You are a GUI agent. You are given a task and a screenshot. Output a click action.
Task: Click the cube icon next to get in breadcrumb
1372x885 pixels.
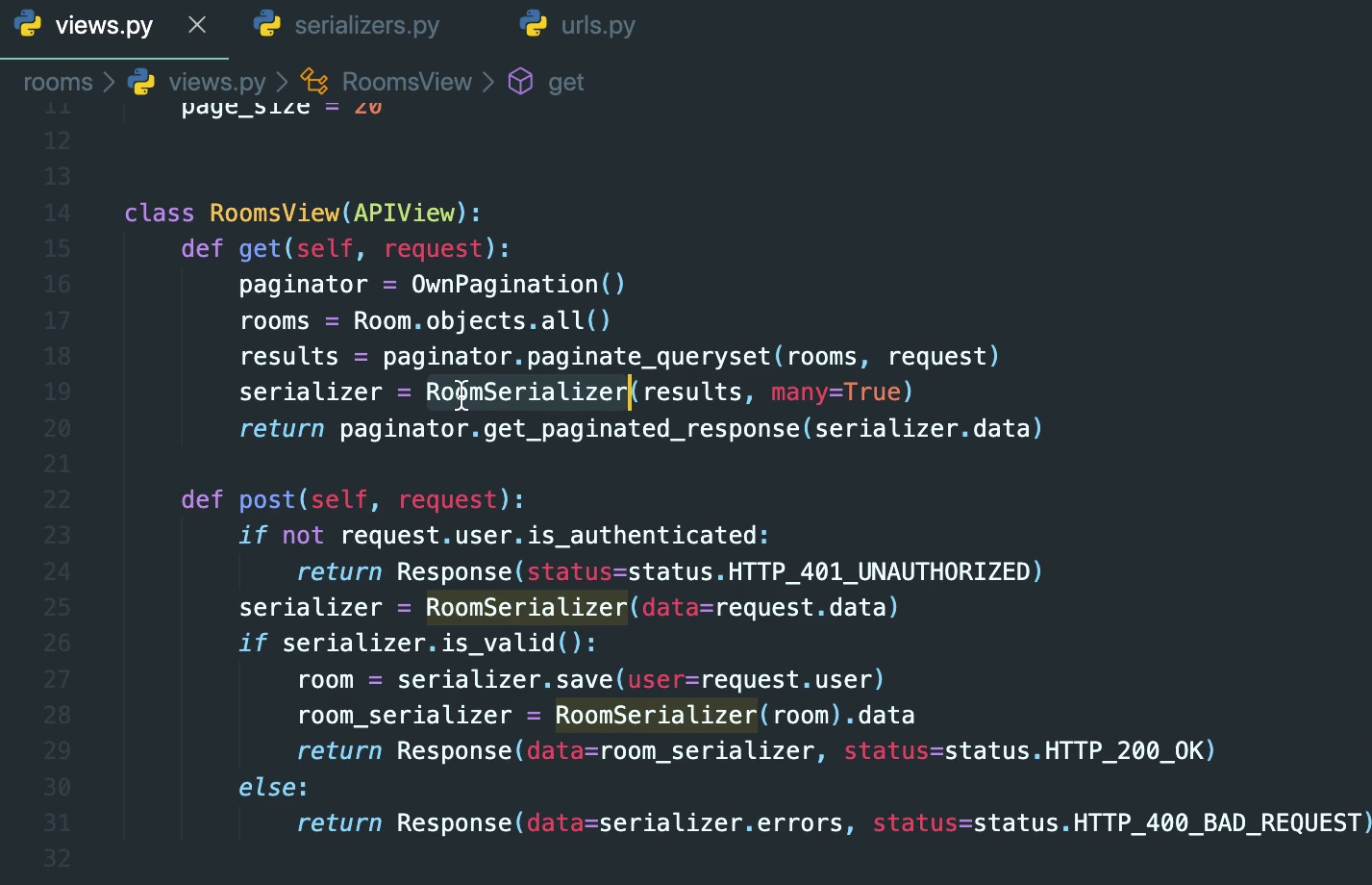pyautogui.click(x=520, y=82)
